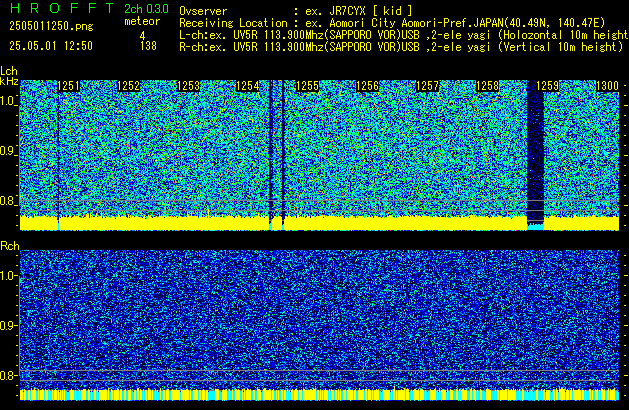Click the yellow-cyan level strip under Rch spectrogram

[319, 394]
